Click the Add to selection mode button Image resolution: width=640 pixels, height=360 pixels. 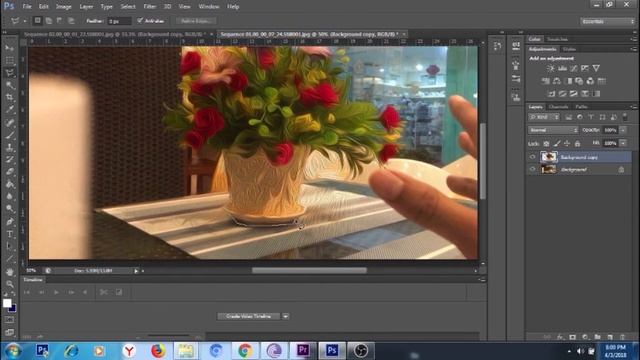(x=49, y=20)
